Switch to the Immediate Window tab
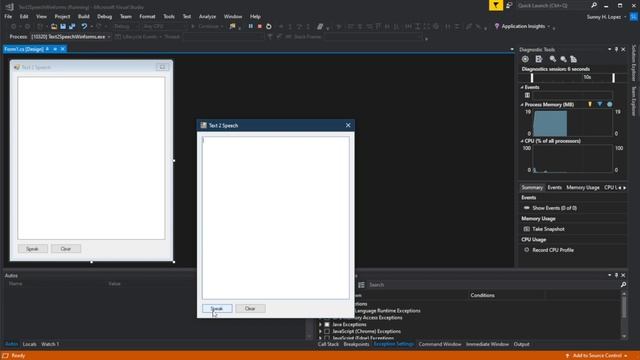The image size is (640, 360). click(x=487, y=344)
